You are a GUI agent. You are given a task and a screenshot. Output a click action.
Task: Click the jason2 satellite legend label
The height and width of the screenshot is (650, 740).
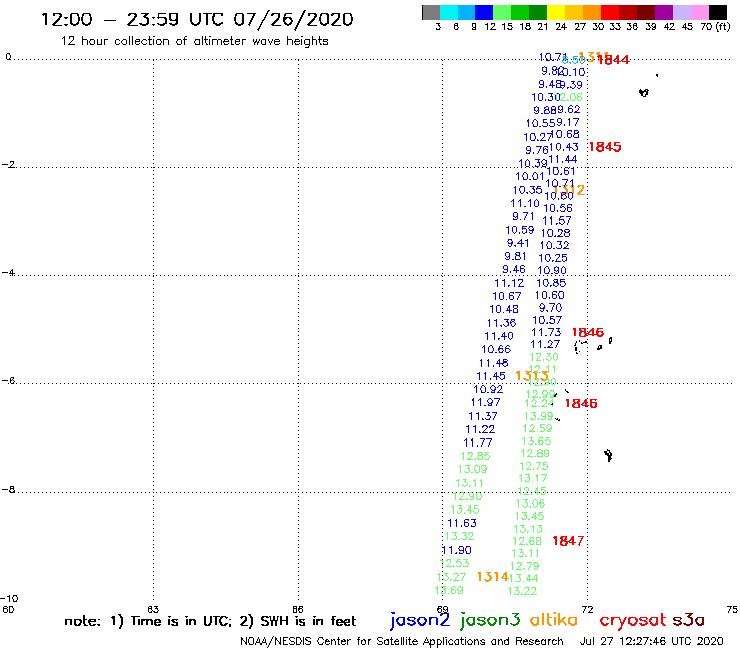tap(420, 621)
